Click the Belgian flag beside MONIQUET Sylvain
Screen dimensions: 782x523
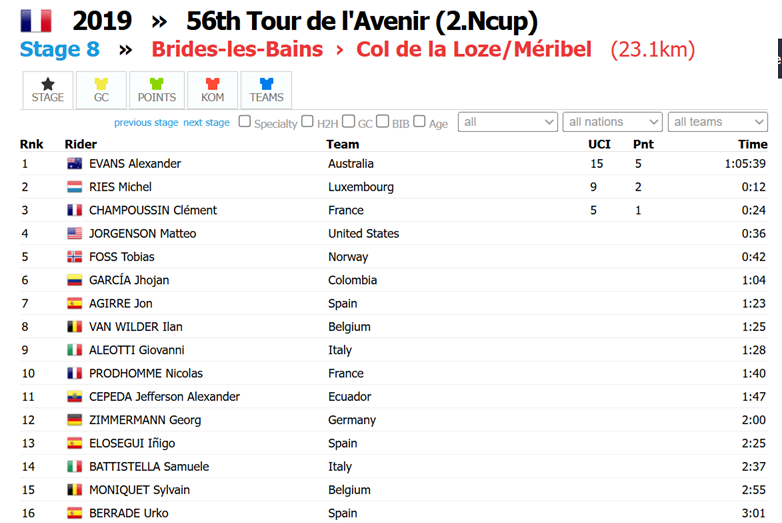pyautogui.click(x=74, y=490)
